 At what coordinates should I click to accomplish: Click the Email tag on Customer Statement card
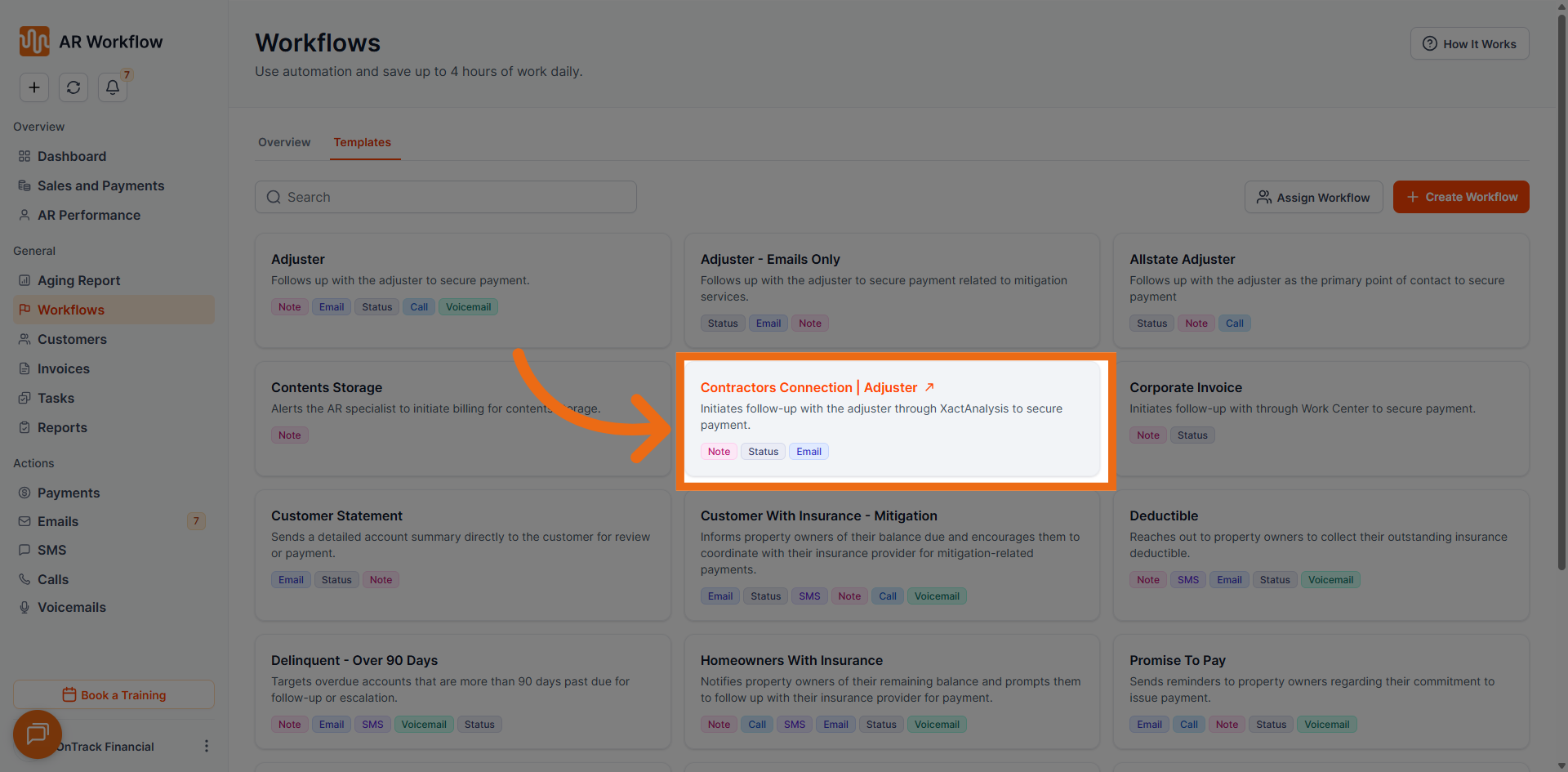pos(291,580)
